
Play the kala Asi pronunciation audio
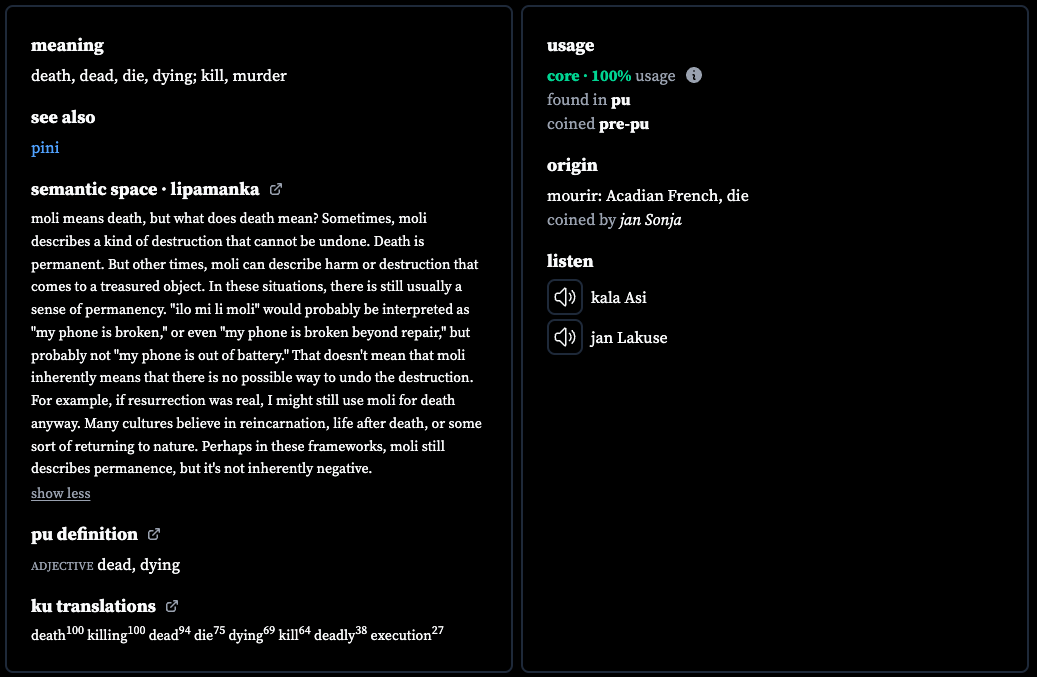coord(565,297)
